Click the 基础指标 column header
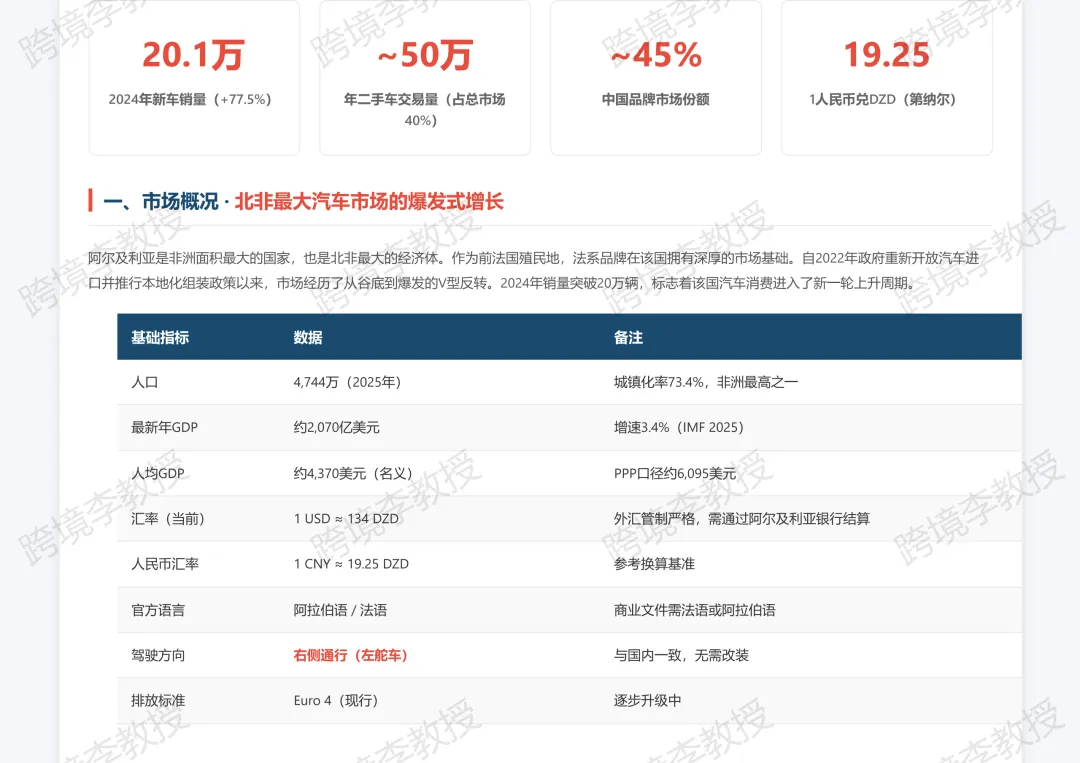1080x763 pixels. (x=160, y=337)
